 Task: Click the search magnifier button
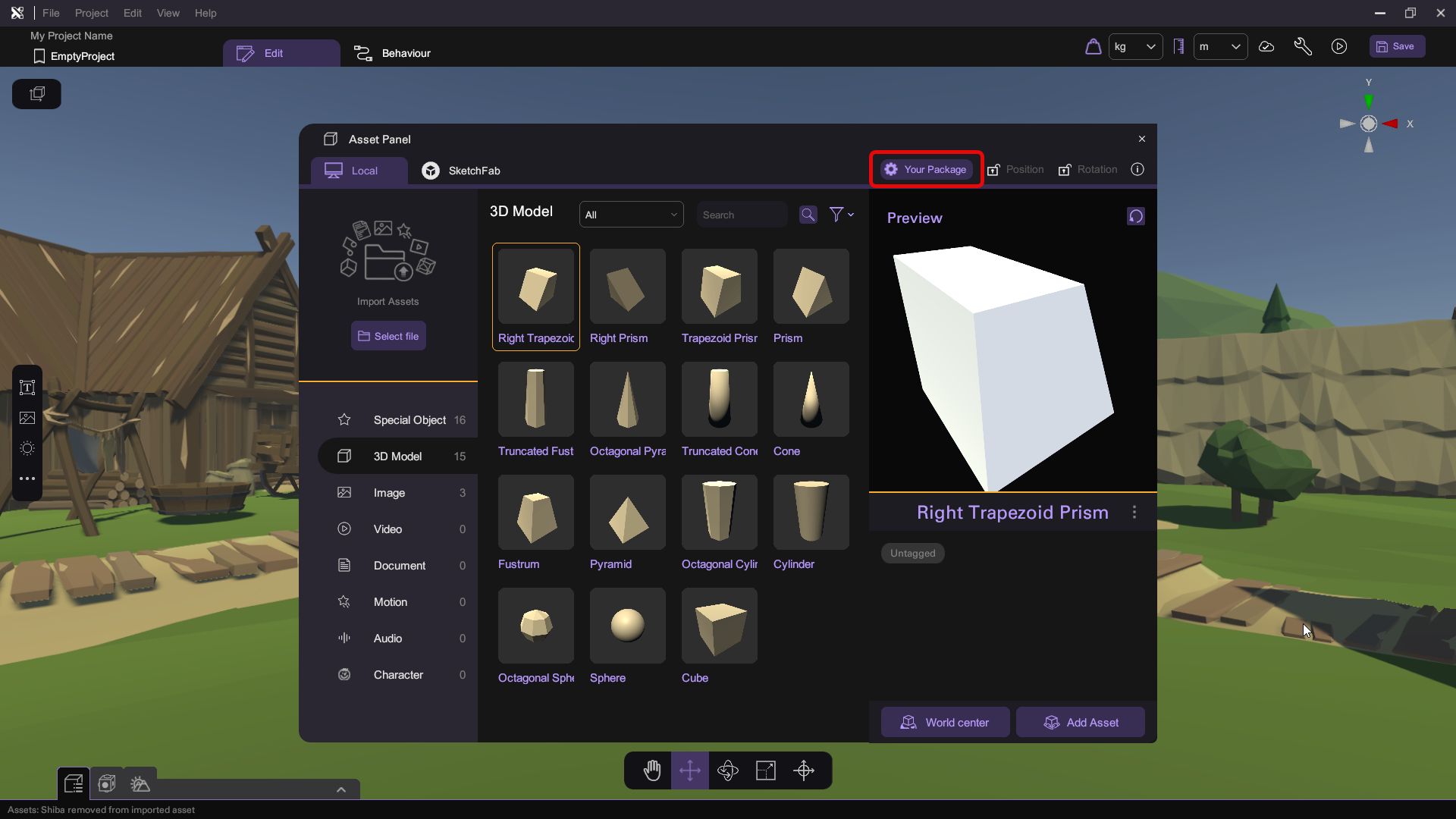coord(808,215)
